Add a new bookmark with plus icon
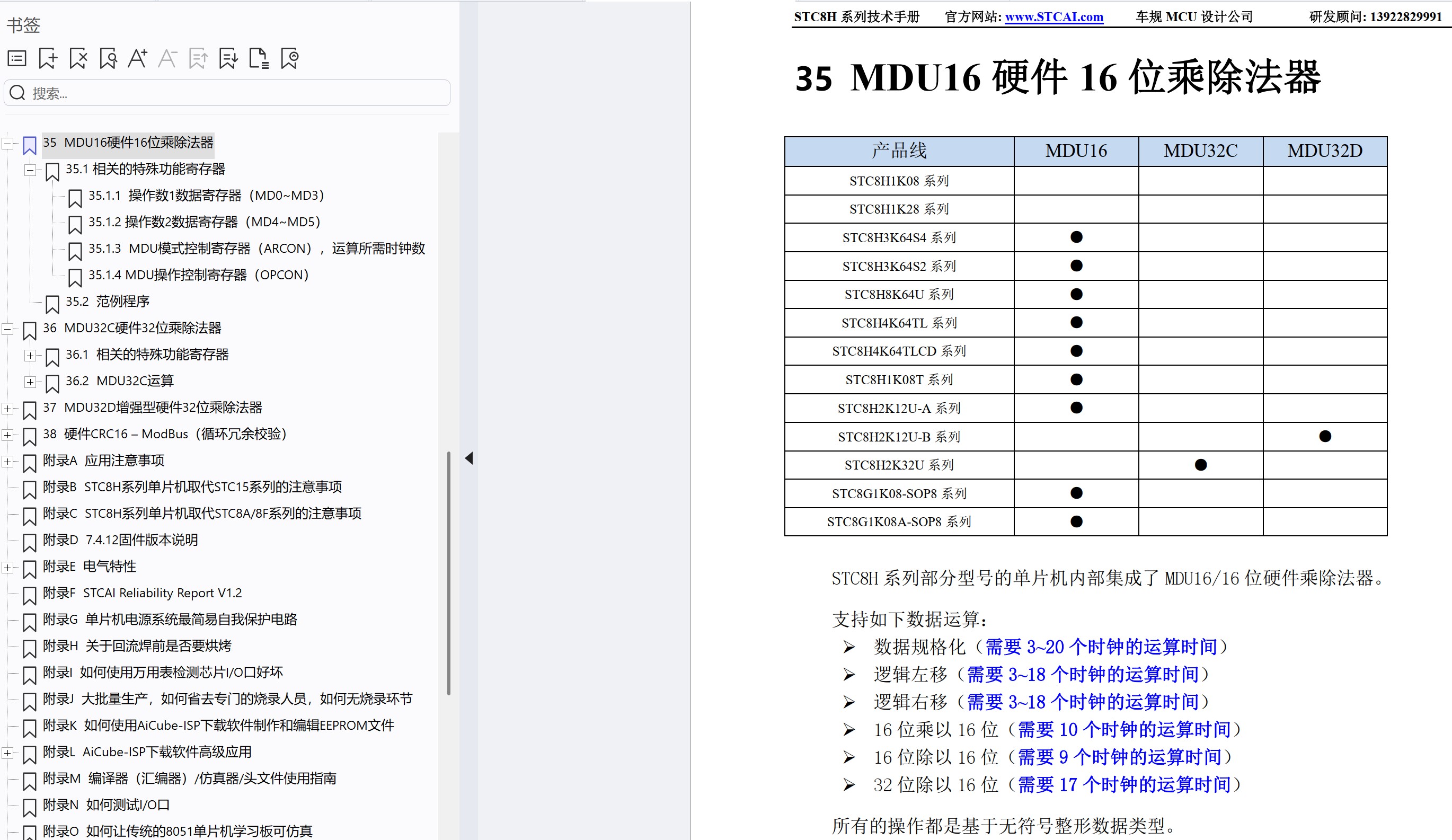 [x=48, y=58]
